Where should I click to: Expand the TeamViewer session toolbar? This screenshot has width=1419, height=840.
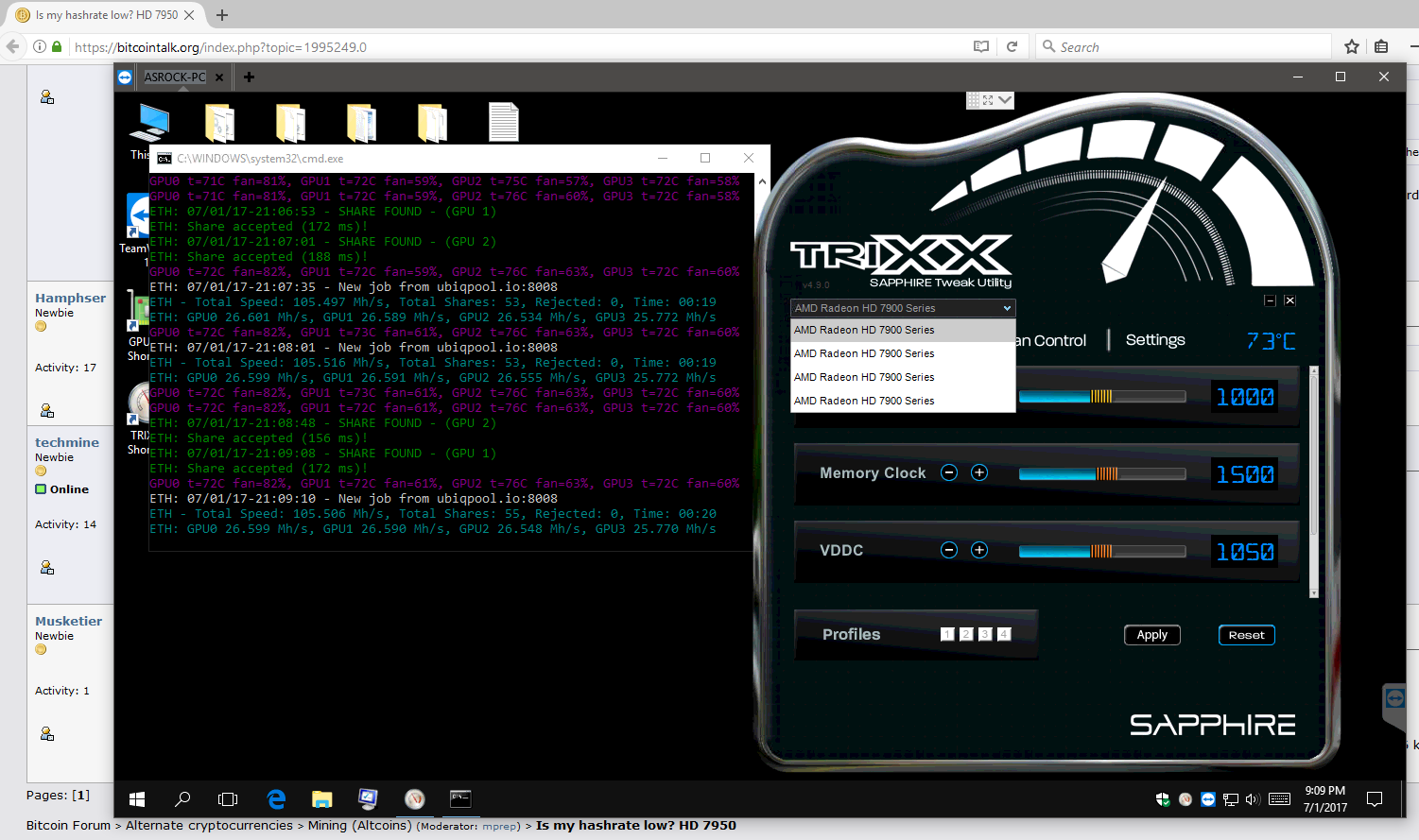coord(1005,99)
